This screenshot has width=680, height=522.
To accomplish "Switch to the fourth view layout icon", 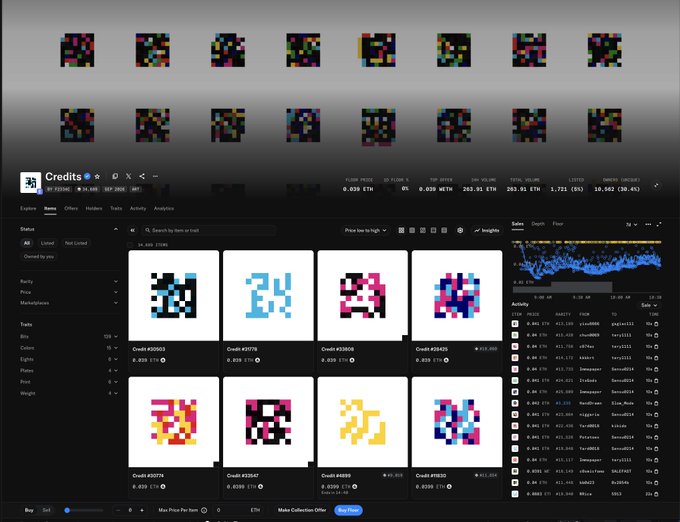I will 433,230.
